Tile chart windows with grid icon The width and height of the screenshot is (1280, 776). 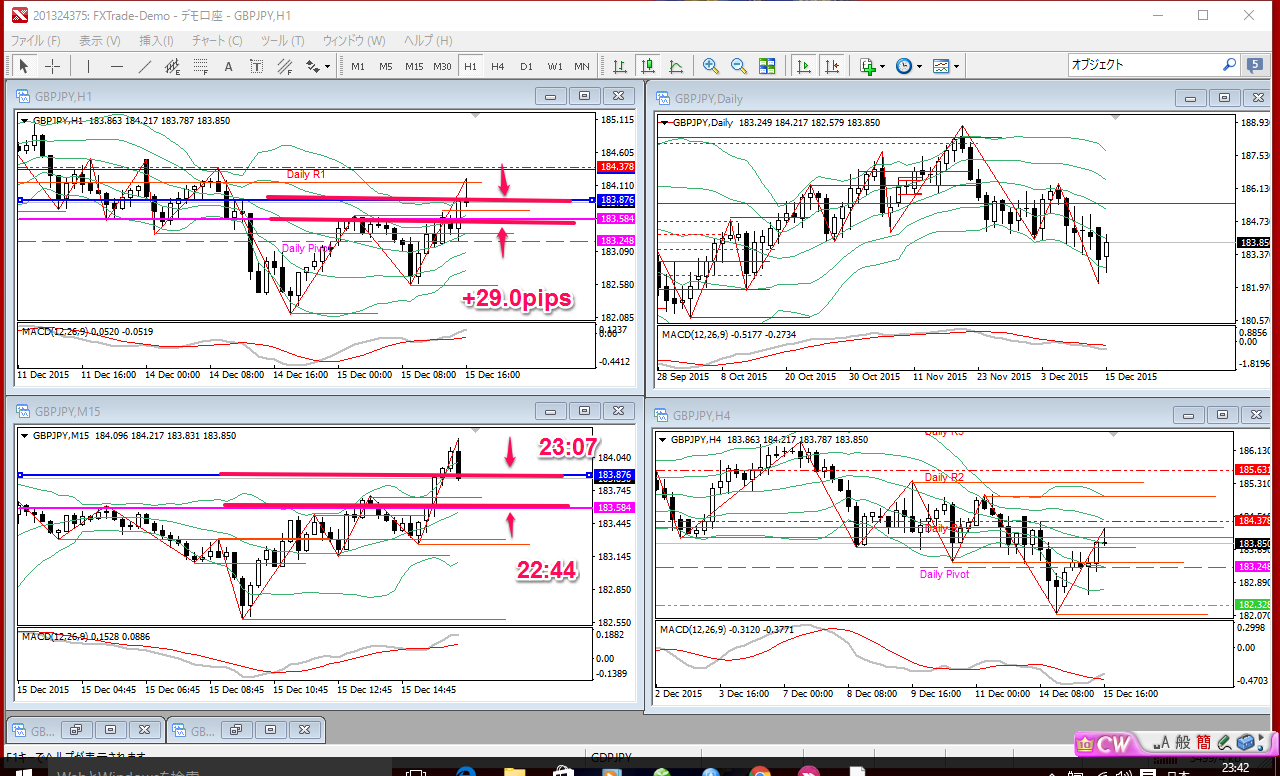(x=767, y=66)
